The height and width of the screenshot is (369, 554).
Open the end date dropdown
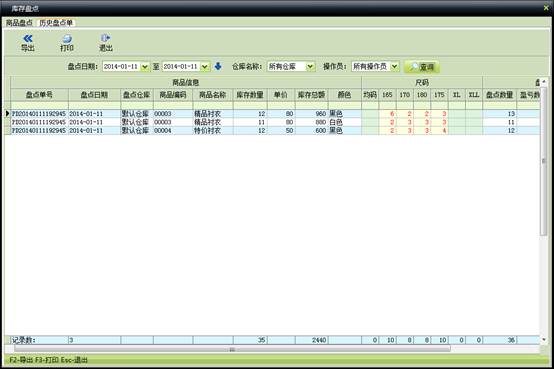[x=205, y=67]
